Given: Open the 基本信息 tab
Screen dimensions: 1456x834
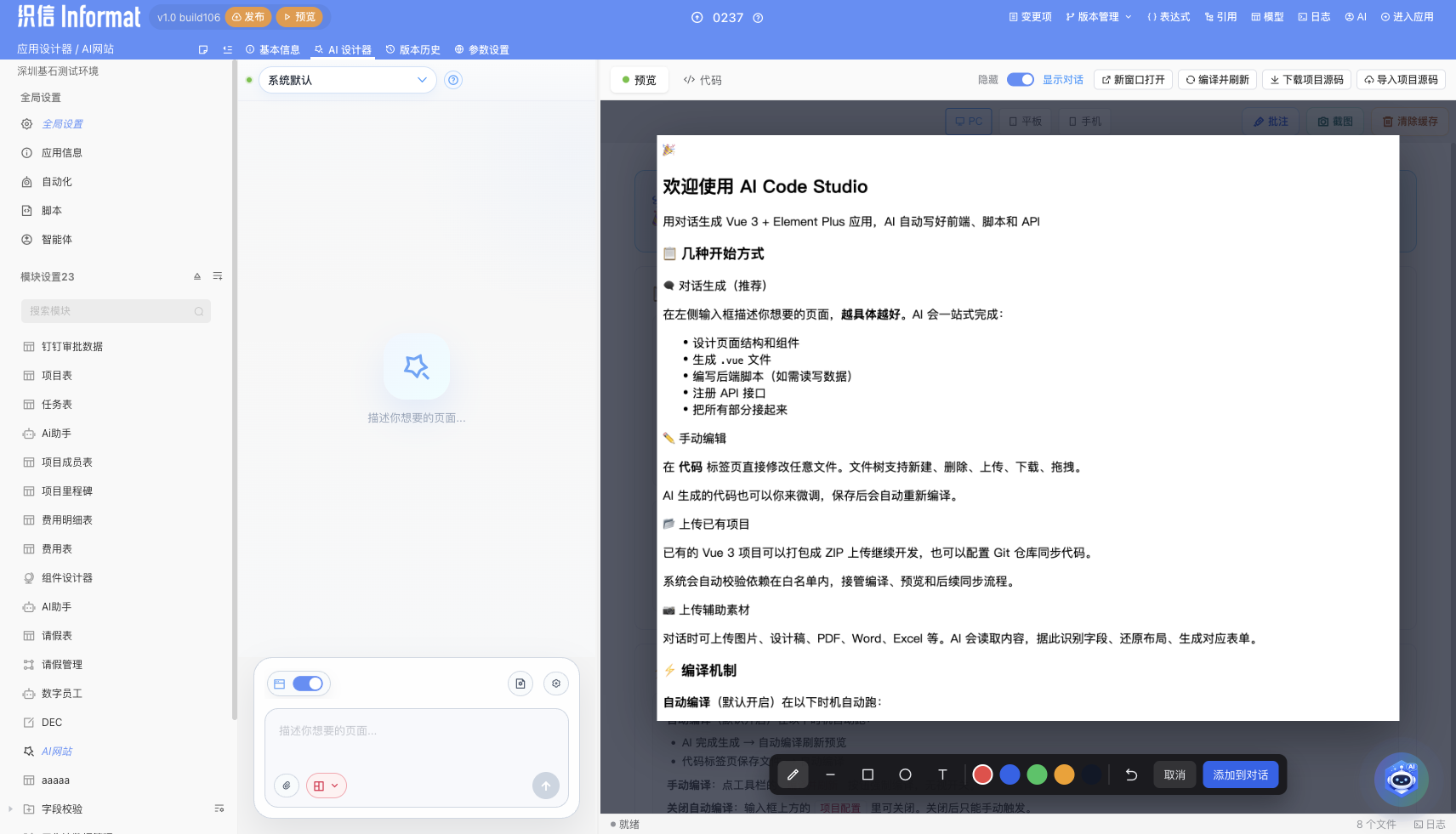Looking at the screenshot, I should coord(273,49).
